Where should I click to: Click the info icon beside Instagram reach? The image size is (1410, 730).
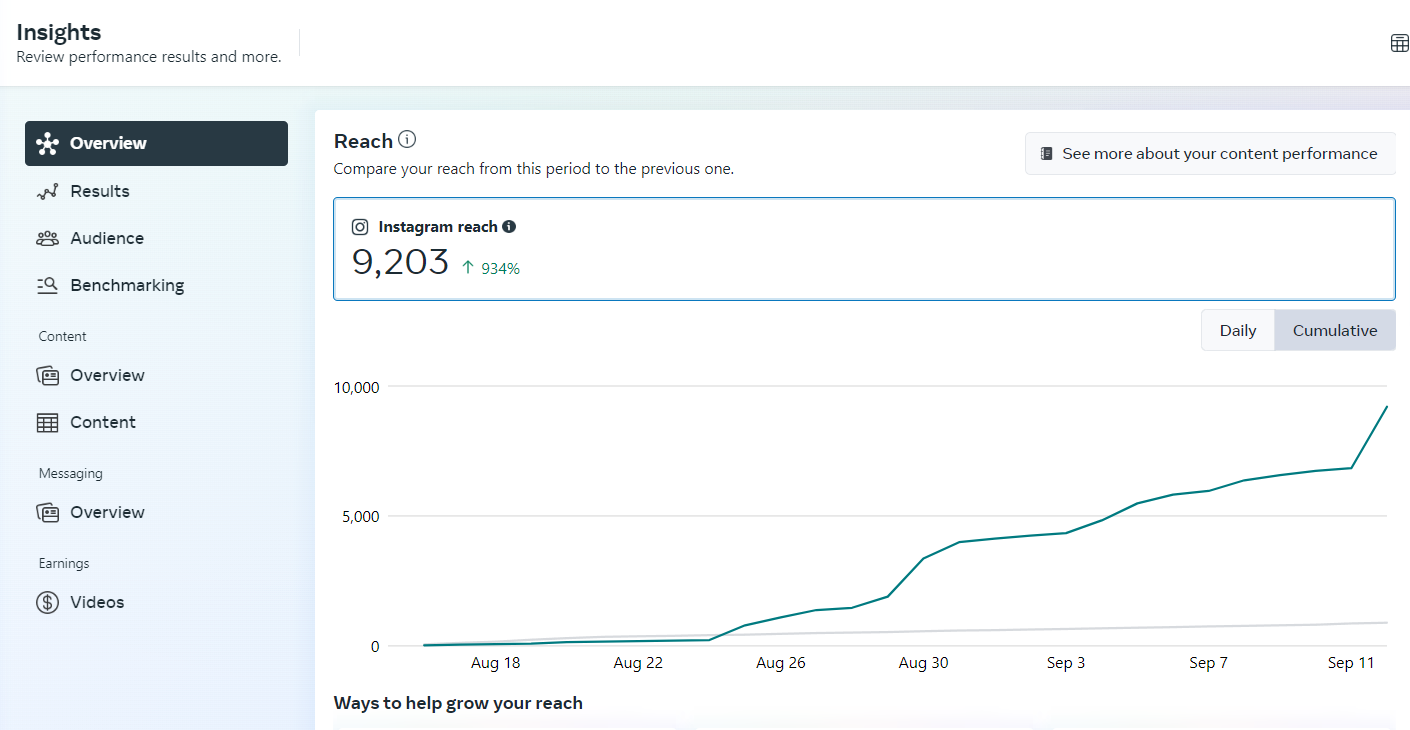(509, 227)
